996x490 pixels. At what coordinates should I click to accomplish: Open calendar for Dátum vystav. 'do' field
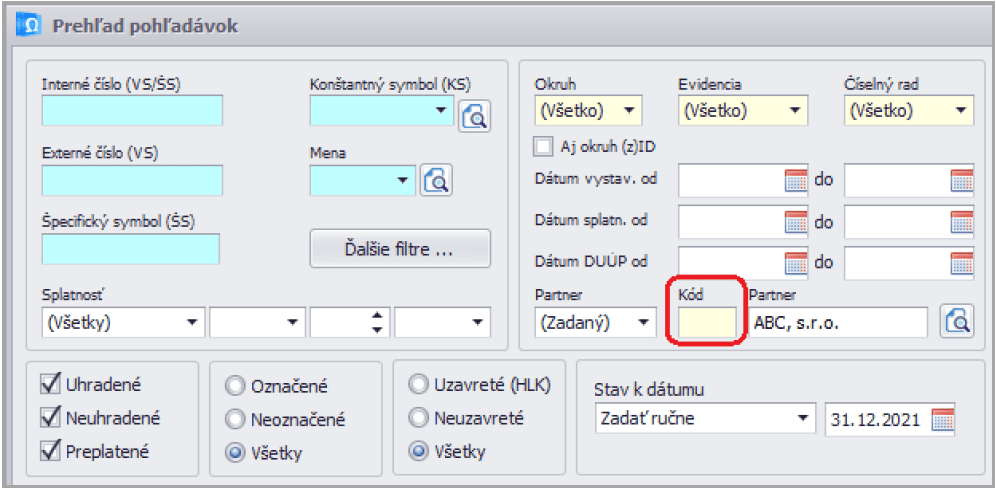pos(961,181)
